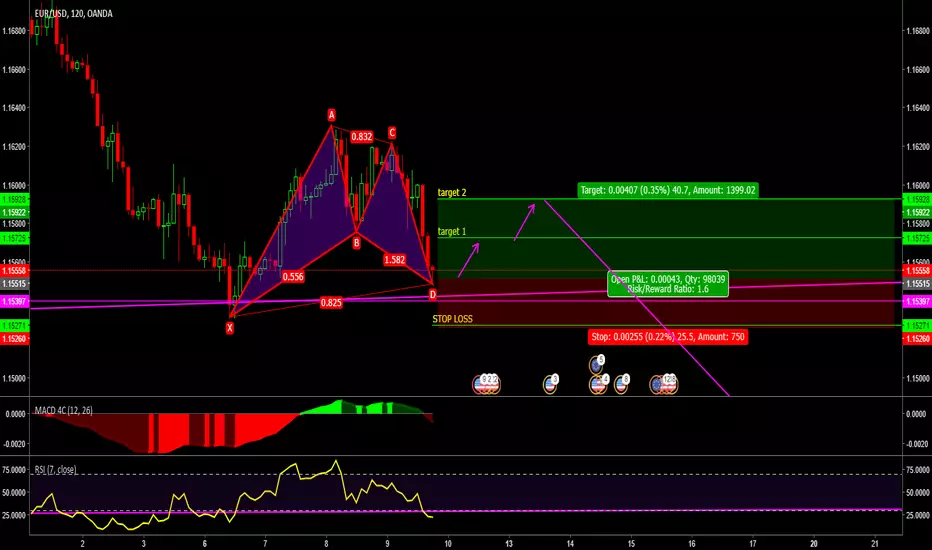Click the -0.0020 level on right MACD scale
Screen dimensions: 932x550
917,444
